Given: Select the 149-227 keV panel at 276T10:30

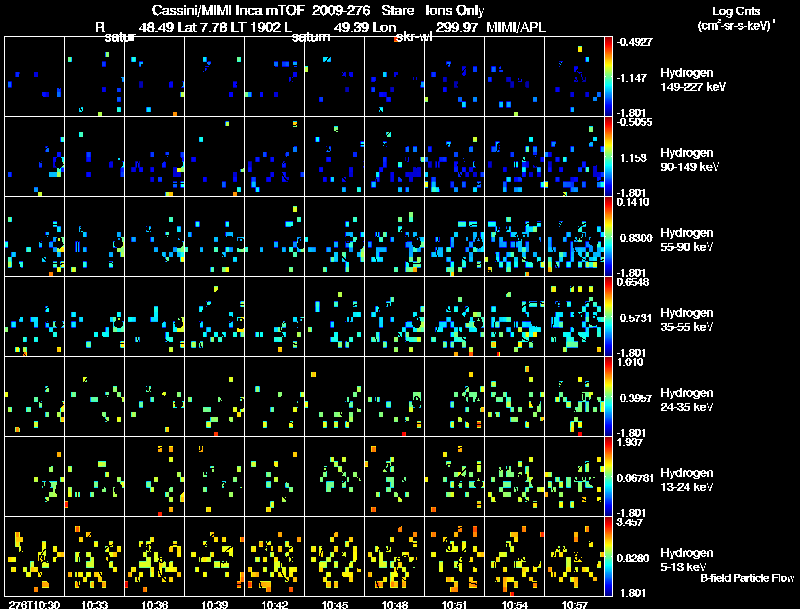Looking at the screenshot, I should 35,77.
